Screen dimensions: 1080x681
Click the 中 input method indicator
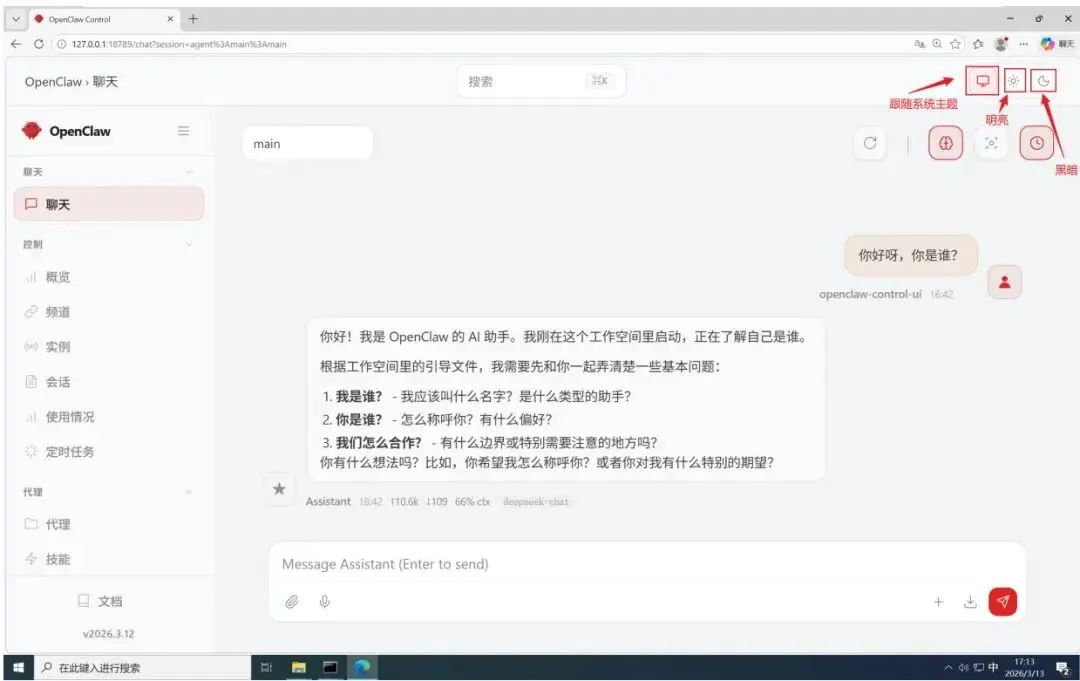click(x=993, y=667)
